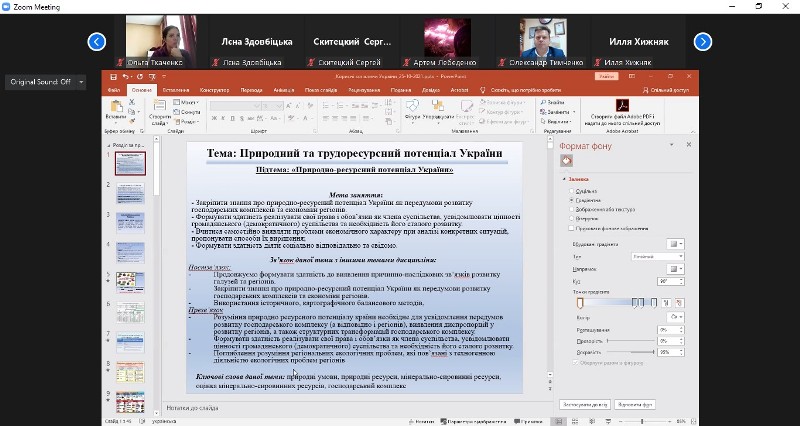Click the New Slide icon

coord(159,109)
